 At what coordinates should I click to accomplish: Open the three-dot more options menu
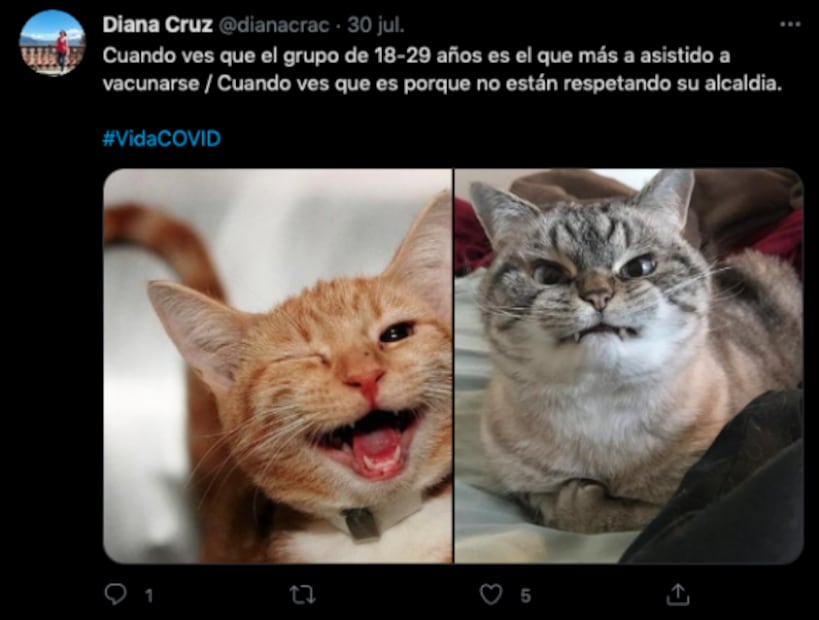pyautogui.click(x=790, y=24)
